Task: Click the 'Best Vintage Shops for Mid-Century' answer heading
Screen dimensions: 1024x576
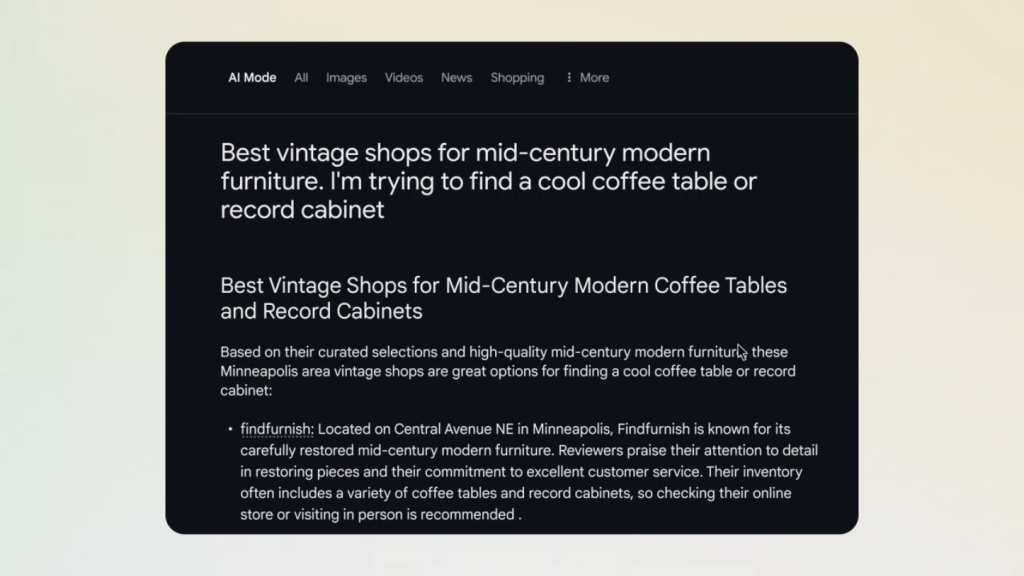Action: 503,285
